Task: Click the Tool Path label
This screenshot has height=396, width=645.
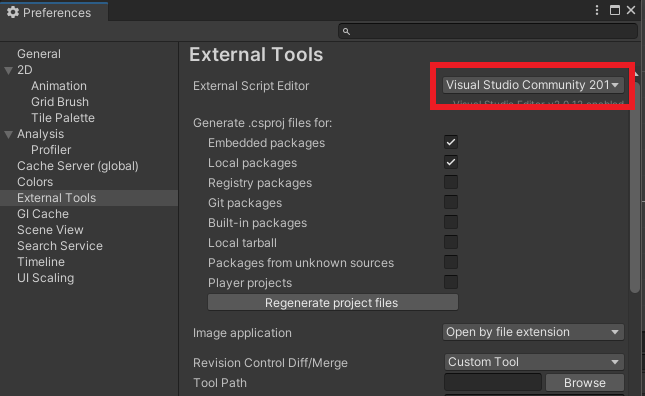Action: pos(220,383)
